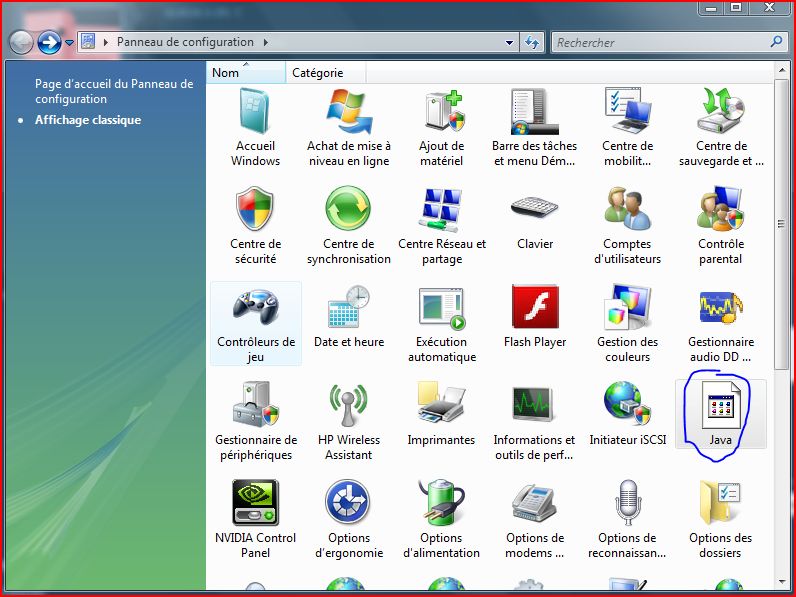Image resolution: width=796 pixels, height=597 pixels.
Task: Refresh the address bar view
Action: click(532, 43)
